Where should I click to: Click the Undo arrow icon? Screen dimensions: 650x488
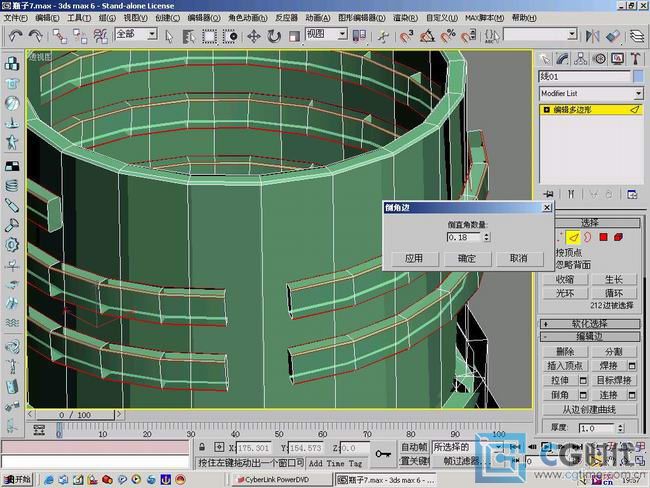click(x=15, y=36)
